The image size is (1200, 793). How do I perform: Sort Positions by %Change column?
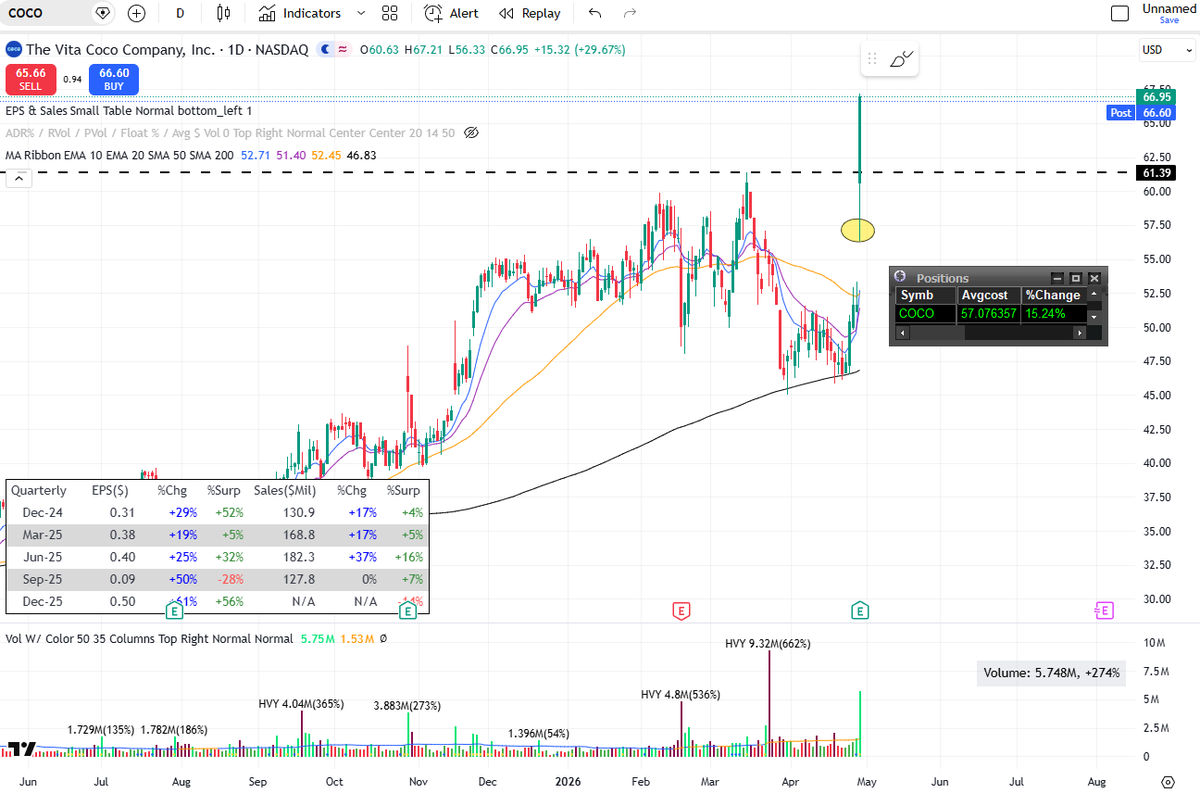[1053, 295]
